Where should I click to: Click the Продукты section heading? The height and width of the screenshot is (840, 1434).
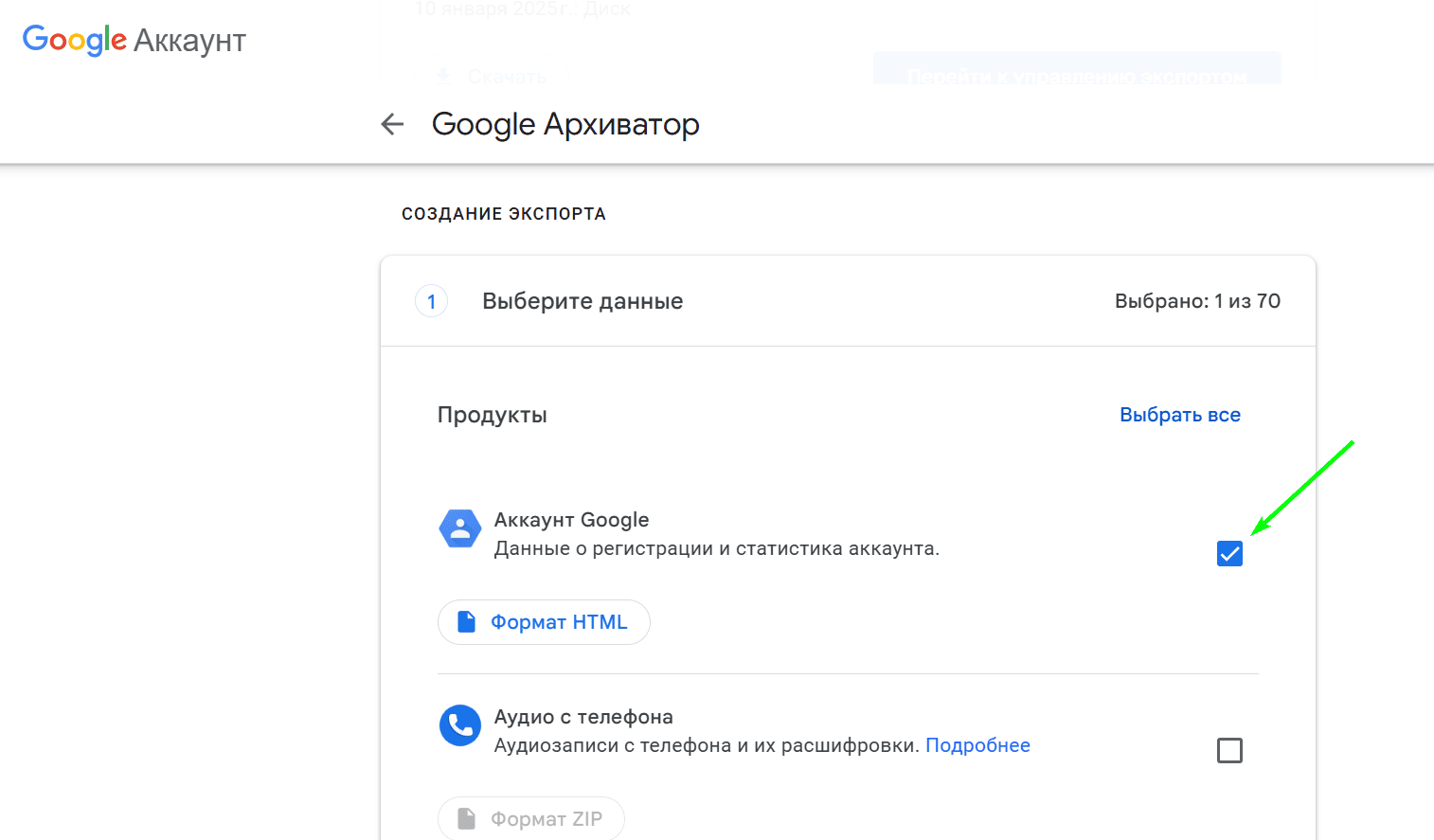(492, 415)
